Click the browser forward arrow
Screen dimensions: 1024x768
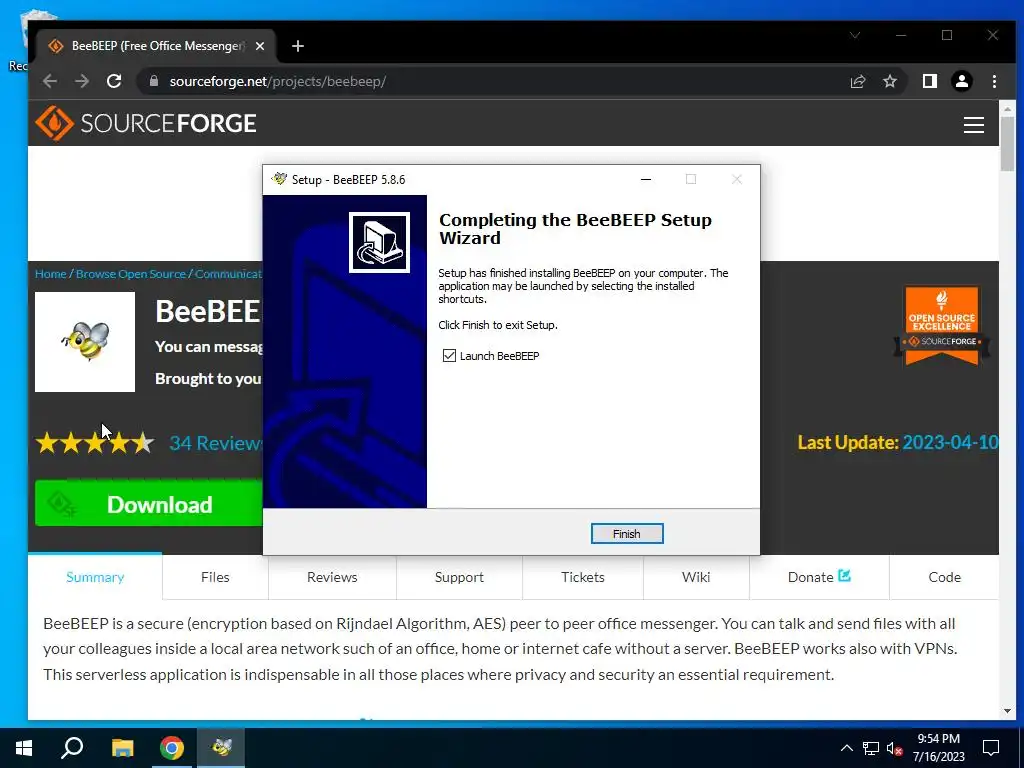(82, 81)
